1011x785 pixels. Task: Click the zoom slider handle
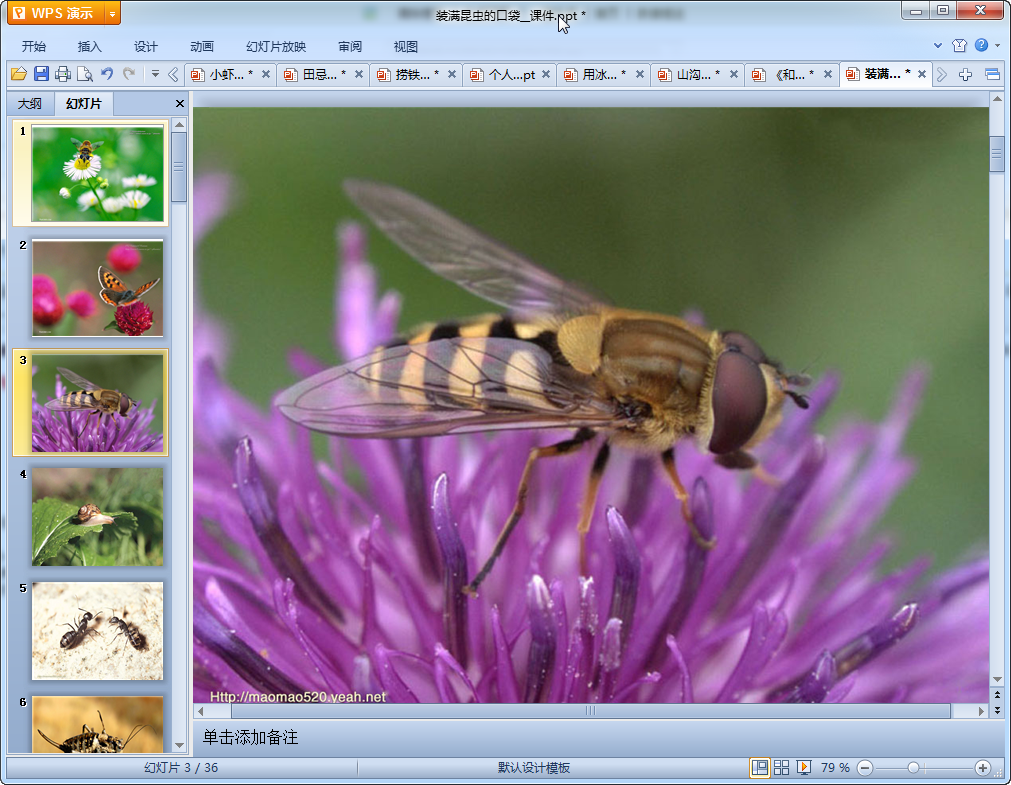coord(913,768)
